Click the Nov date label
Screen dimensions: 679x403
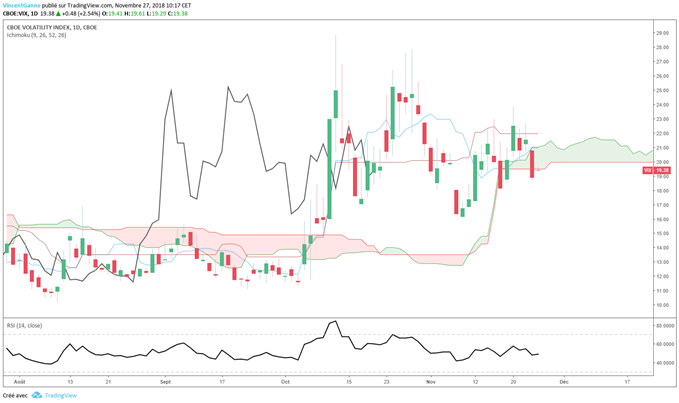point(430,382)
